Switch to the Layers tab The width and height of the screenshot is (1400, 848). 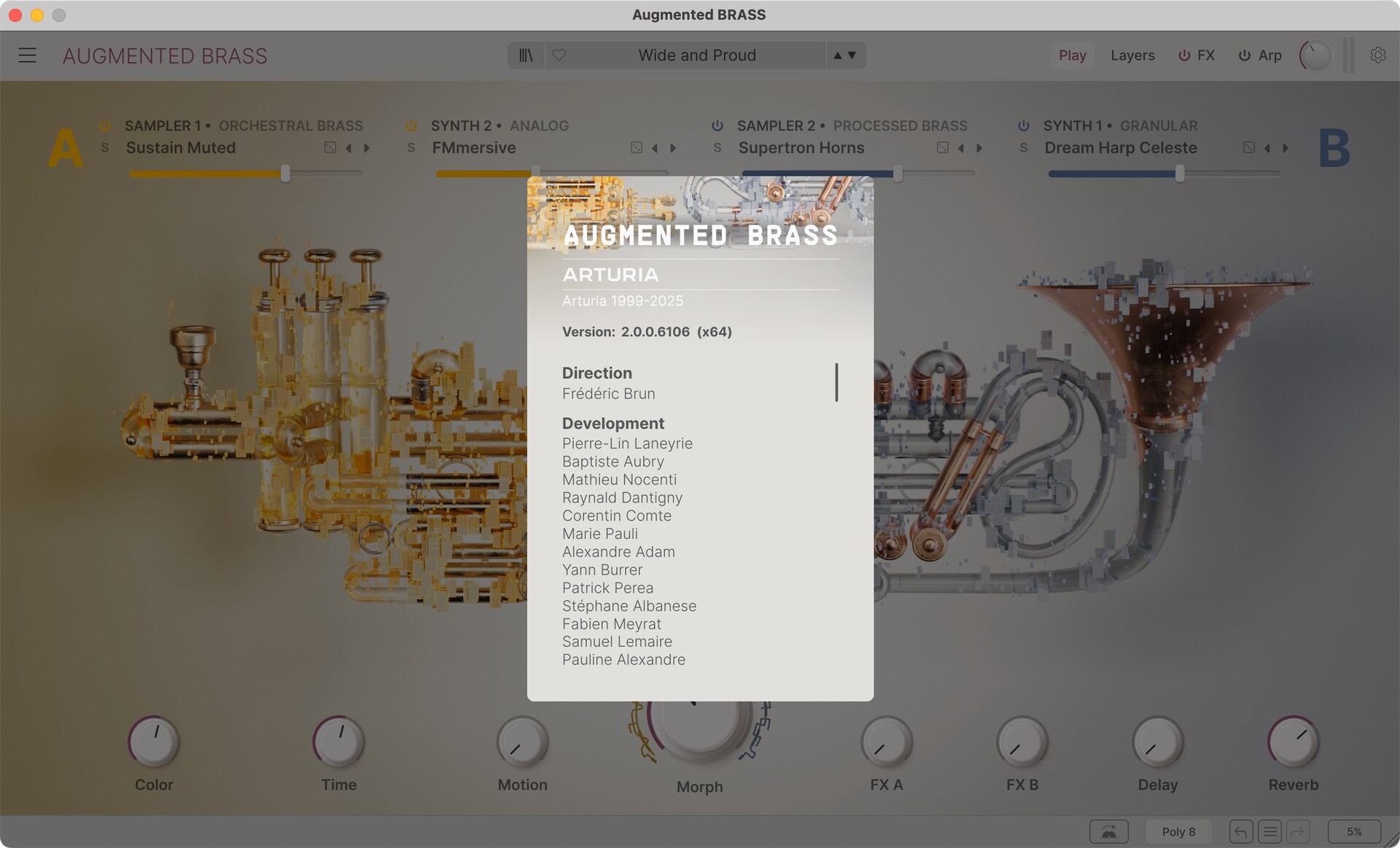[x=1132, y=55]
